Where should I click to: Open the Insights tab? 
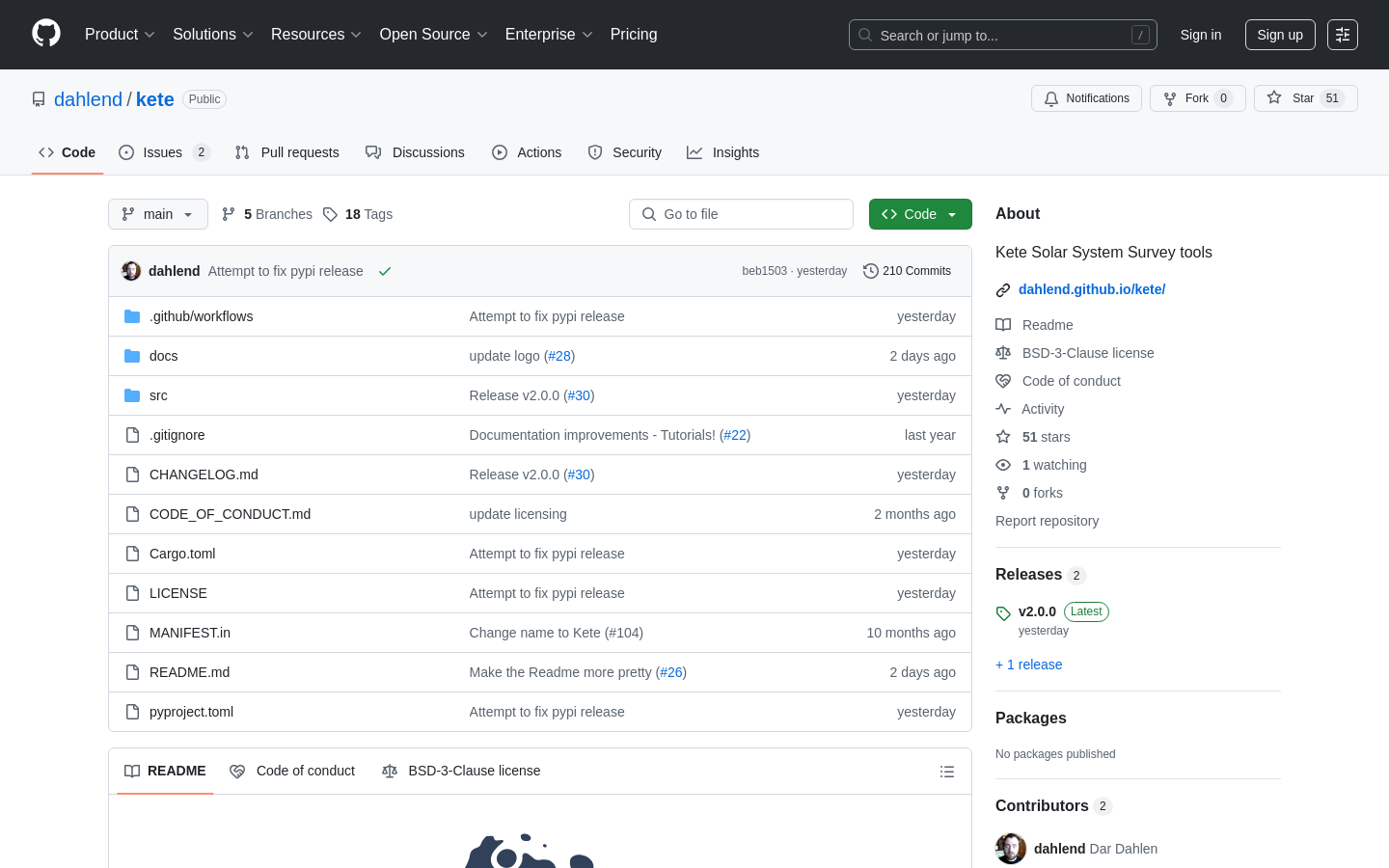pos(723,152)
